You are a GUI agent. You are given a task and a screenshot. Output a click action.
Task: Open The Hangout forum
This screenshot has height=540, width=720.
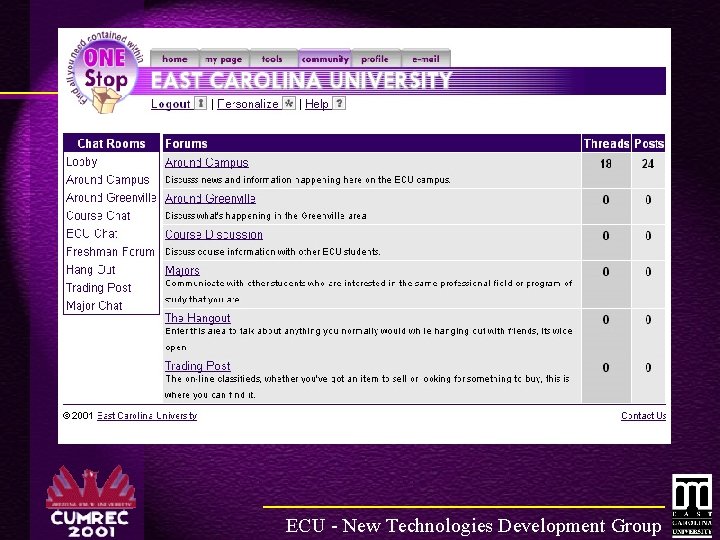(x=197, y=318)
